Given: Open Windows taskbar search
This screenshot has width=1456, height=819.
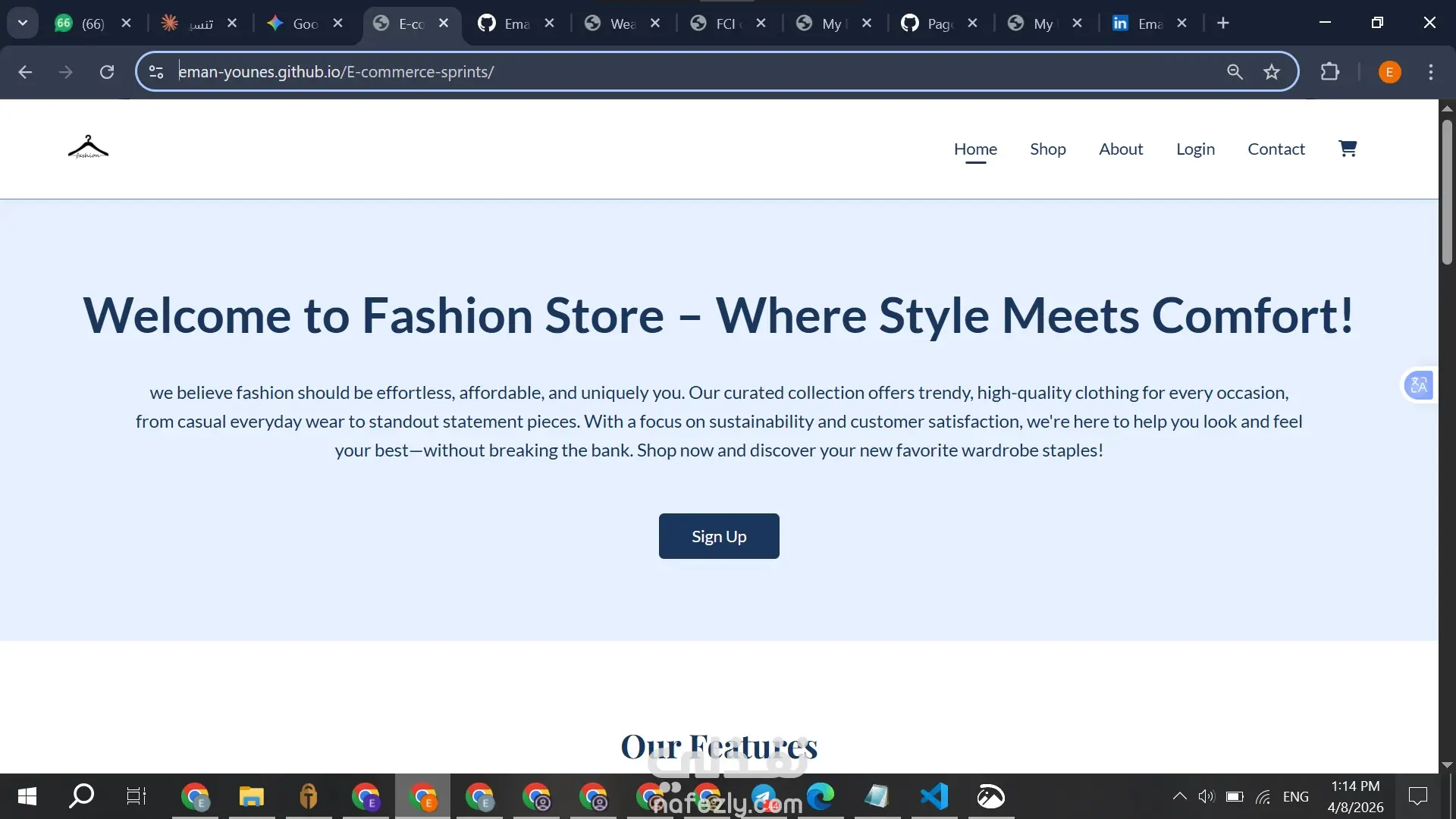Looking at the screenshot, I should [x=82, y=796].
